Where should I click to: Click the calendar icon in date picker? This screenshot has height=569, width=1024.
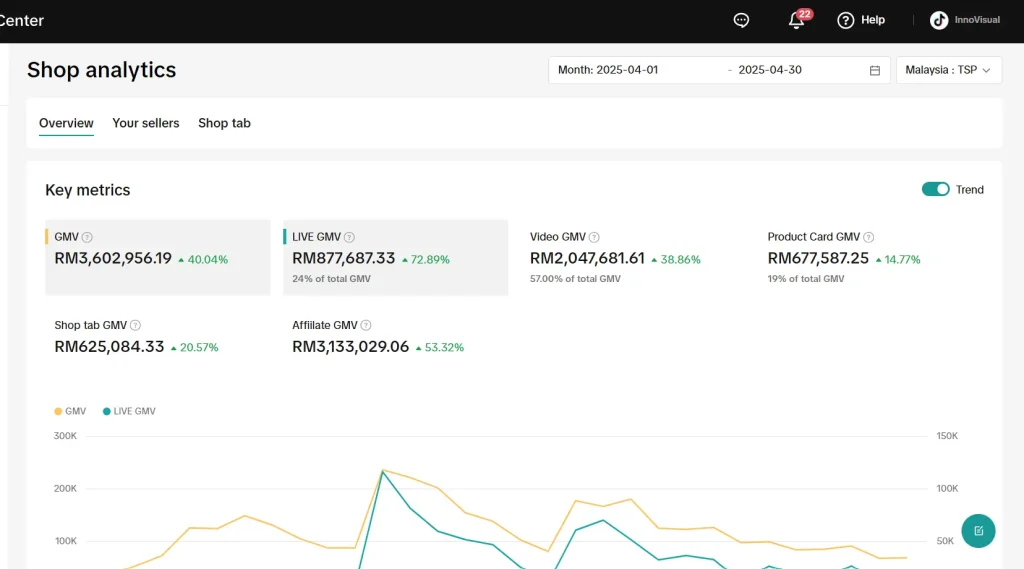875,71
